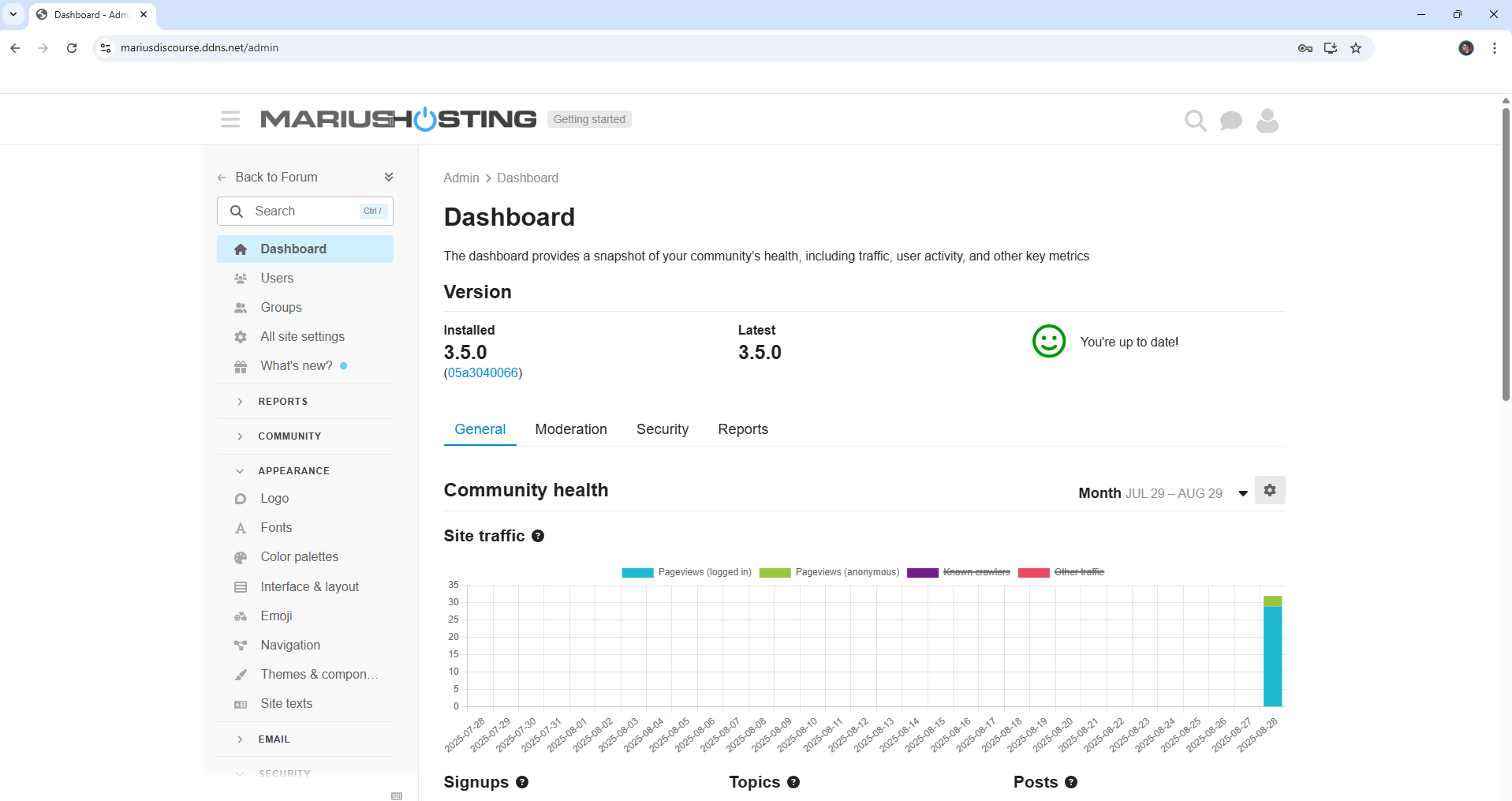Click the Users icon in sidebar
1512x801 pixels.
(x=241, y=279)
